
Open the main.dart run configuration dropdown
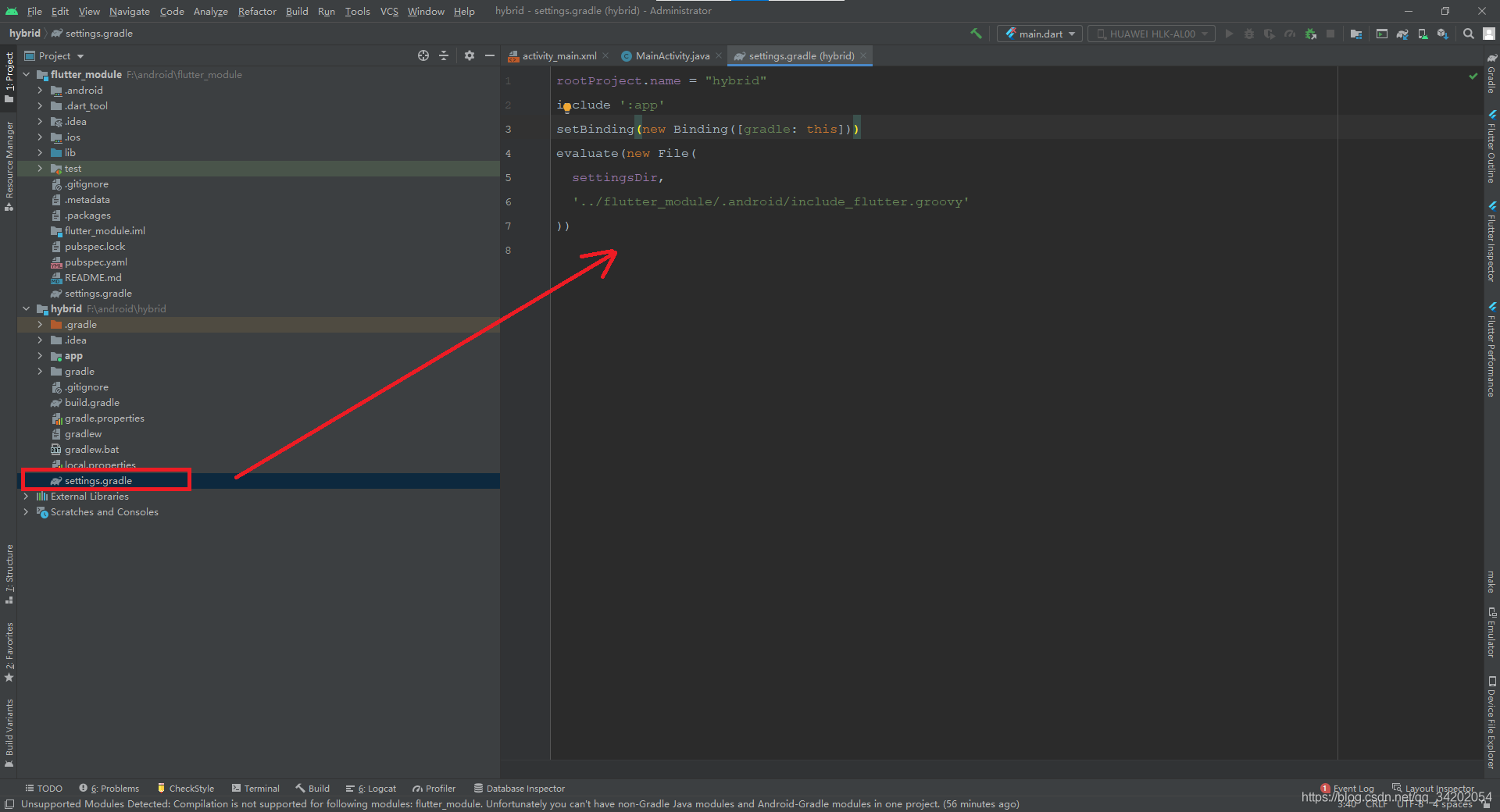(1041, 34)
